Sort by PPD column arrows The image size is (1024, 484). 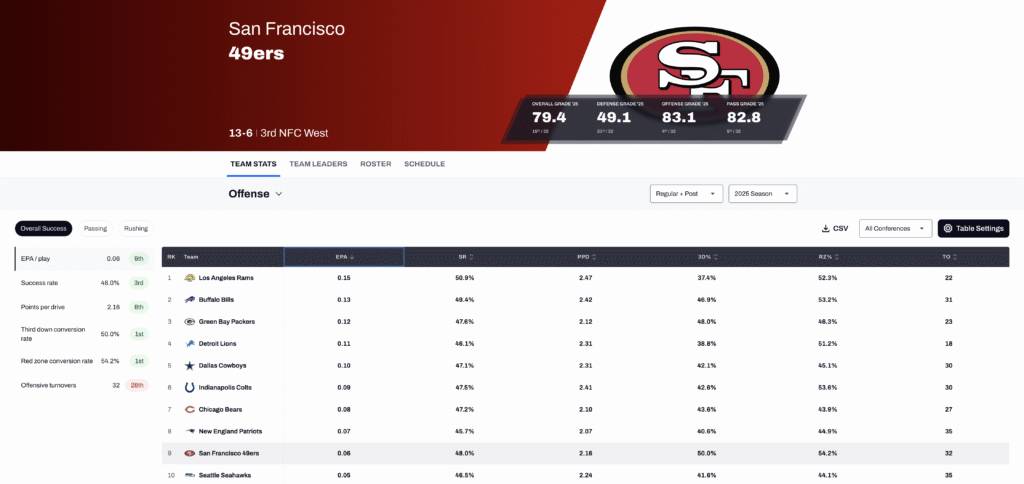coord(593,257)
